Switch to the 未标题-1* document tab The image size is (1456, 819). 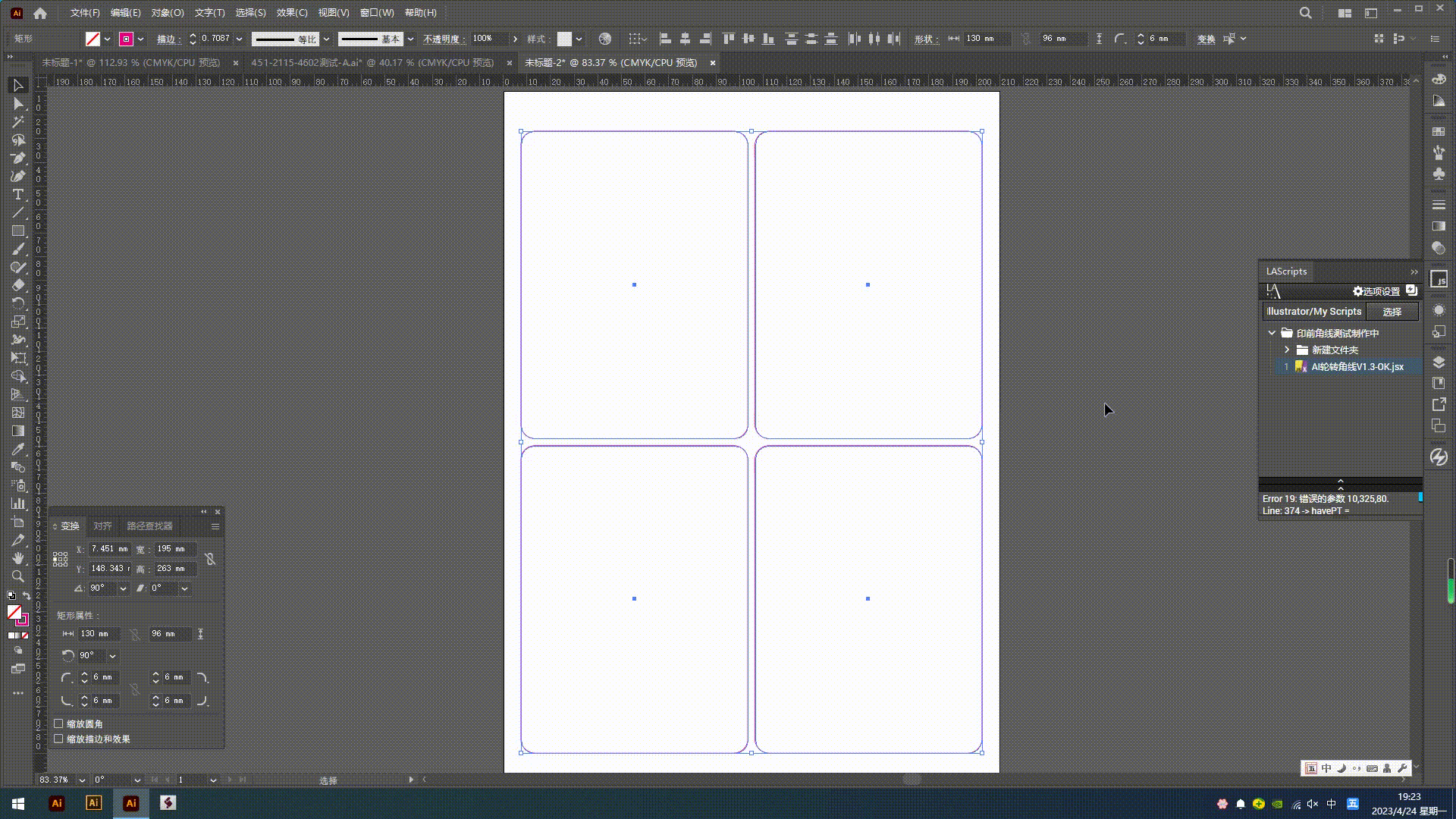(130, 63)
